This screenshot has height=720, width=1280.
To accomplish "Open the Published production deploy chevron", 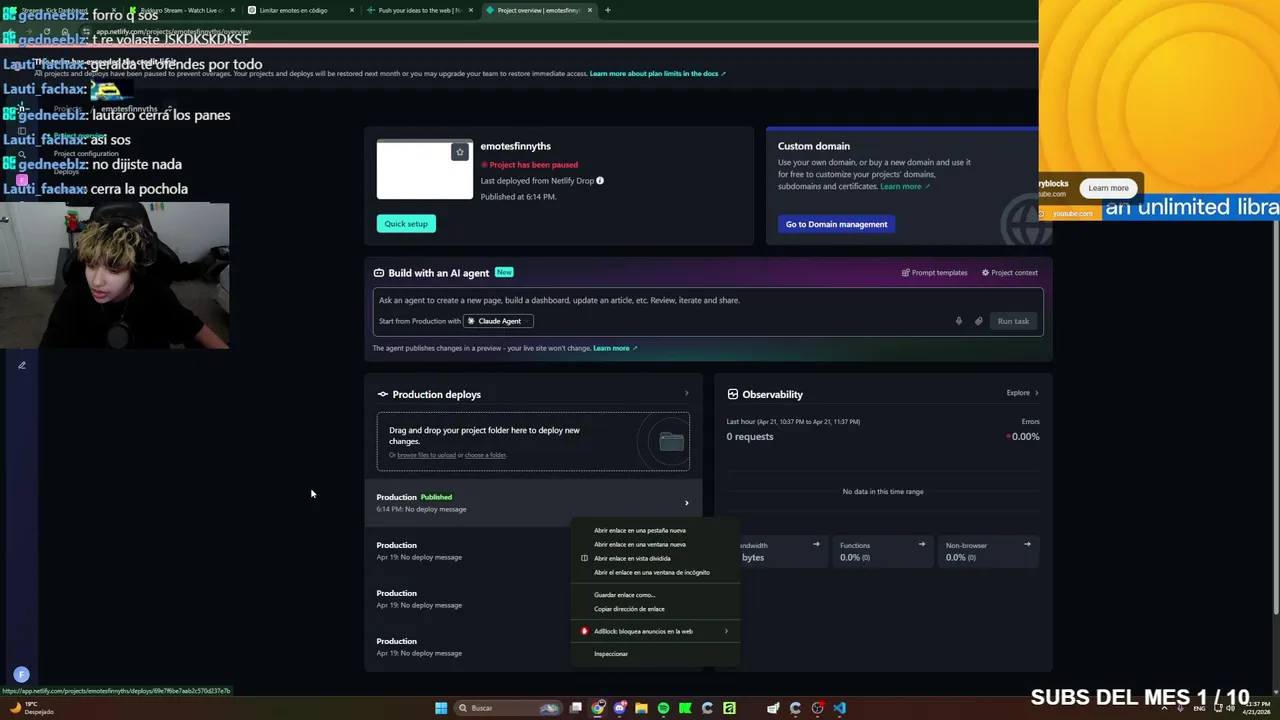I will (x=686, y=503).
